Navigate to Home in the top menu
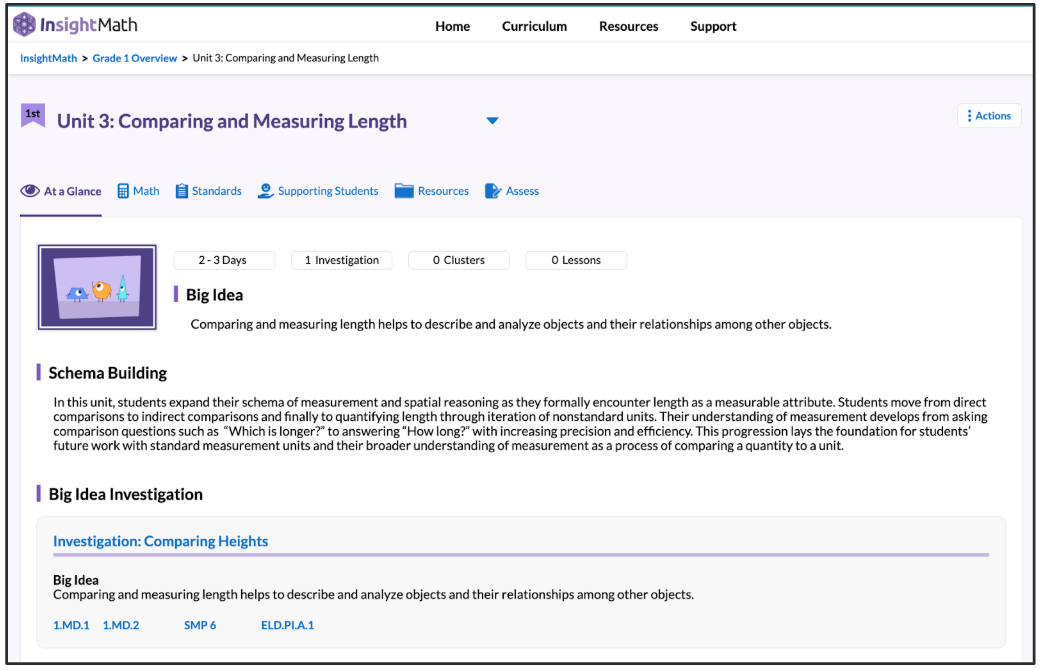1041x670 pixels. [452, 27]
